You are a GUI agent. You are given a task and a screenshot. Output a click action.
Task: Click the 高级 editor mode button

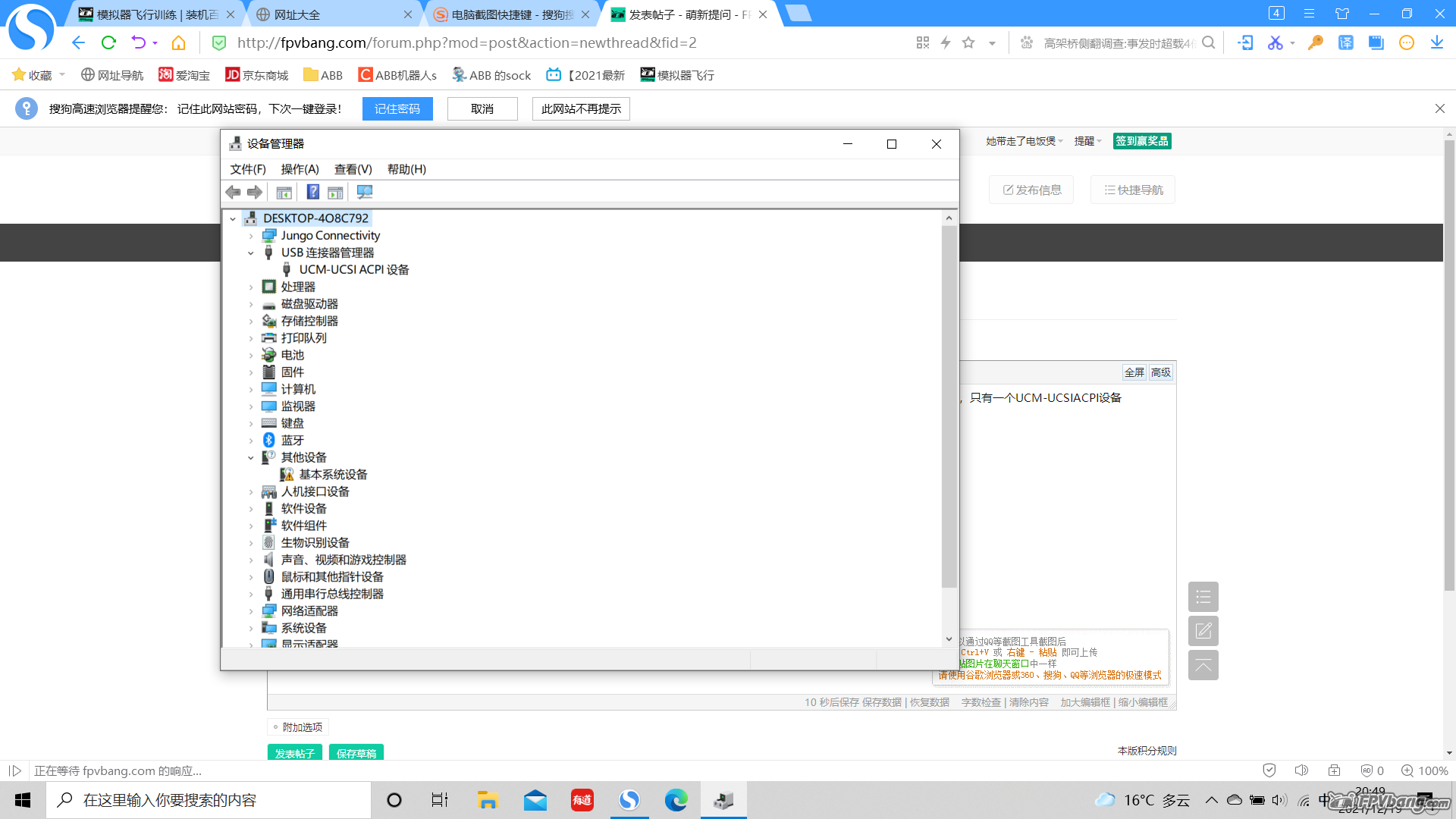tap(1160, 372)
